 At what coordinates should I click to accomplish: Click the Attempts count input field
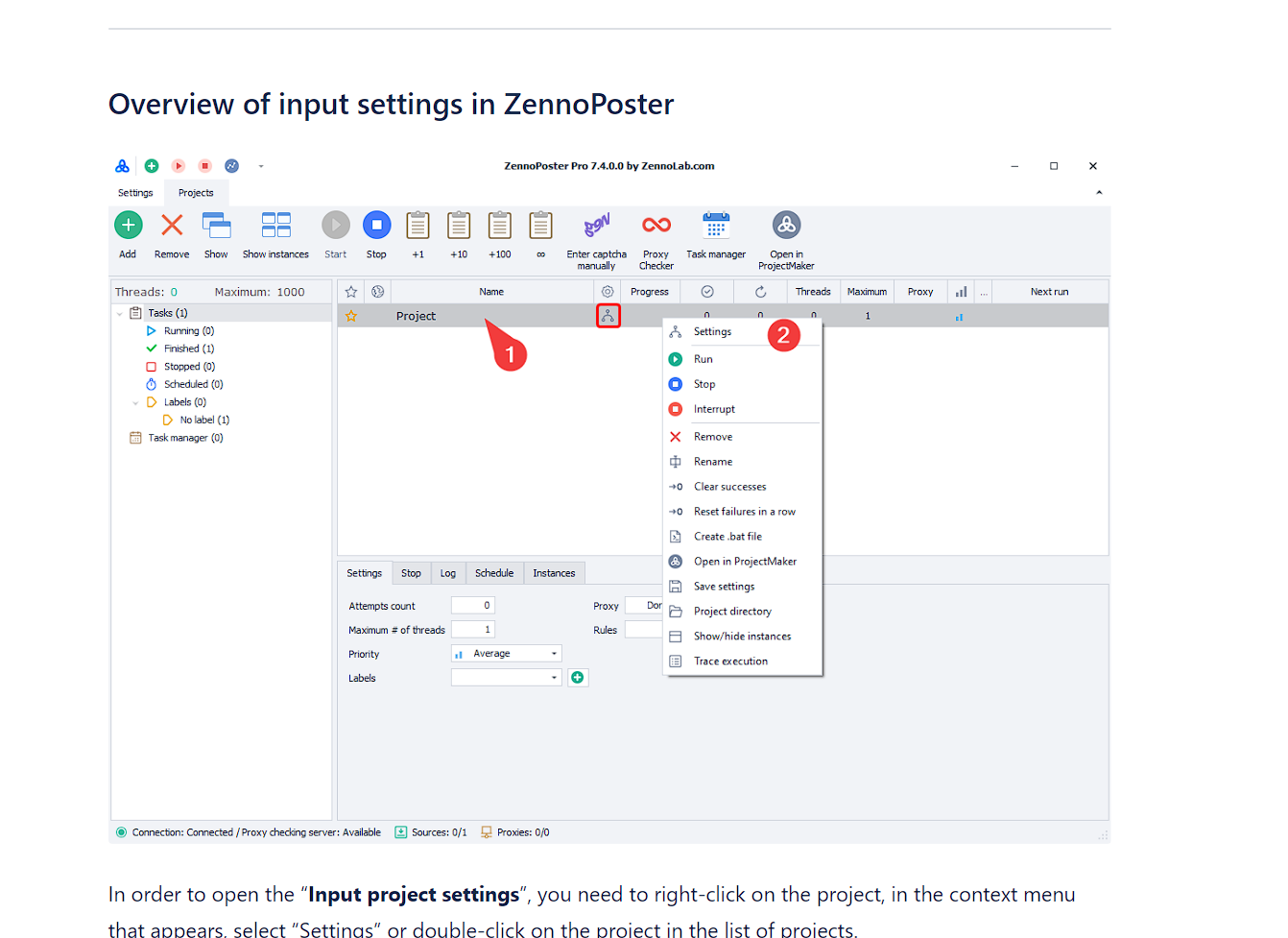(473, 606)
